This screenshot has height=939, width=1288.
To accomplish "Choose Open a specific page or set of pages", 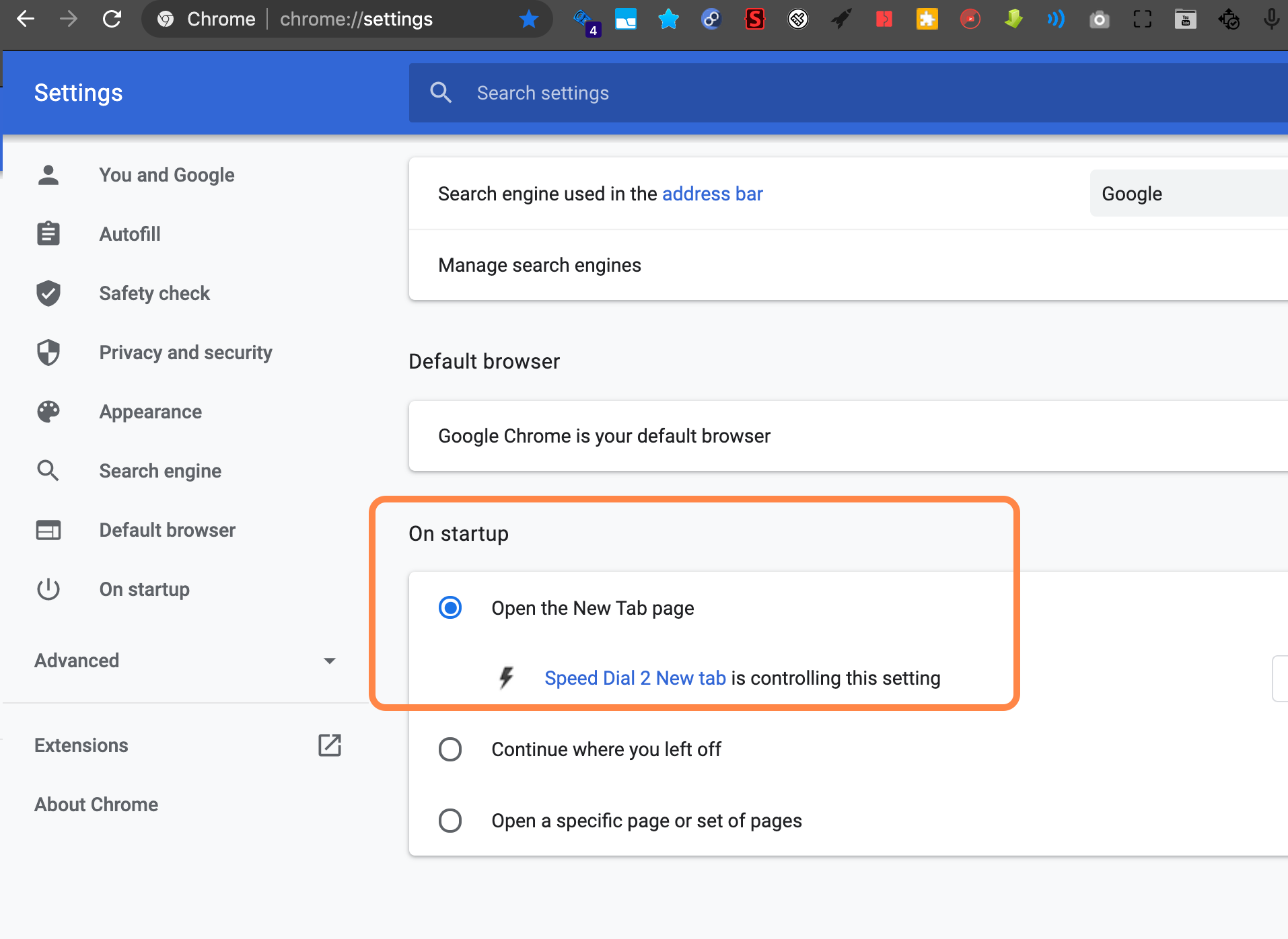I will point(450,821).
